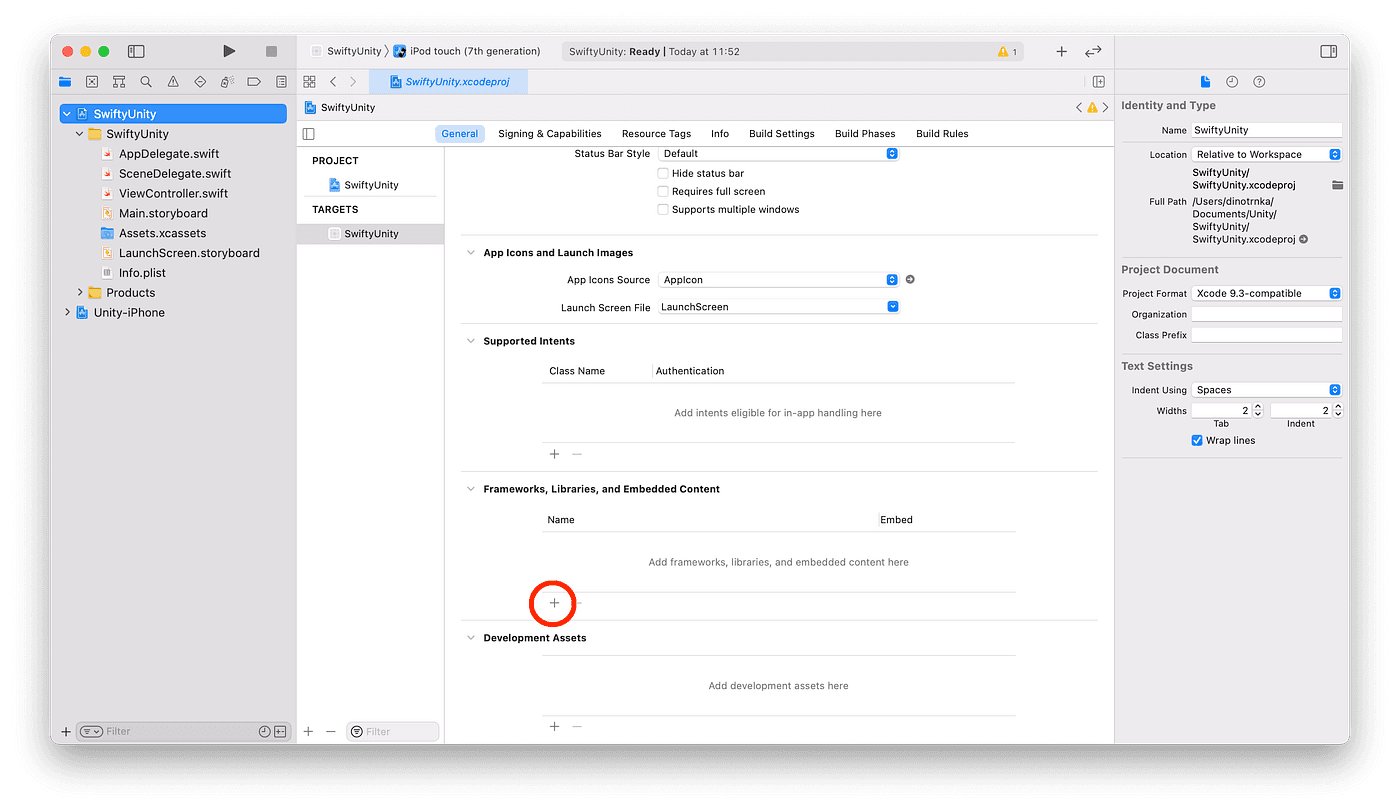Open the Test navigator diamond icon
1400x811 pixels.
point(200,82)
